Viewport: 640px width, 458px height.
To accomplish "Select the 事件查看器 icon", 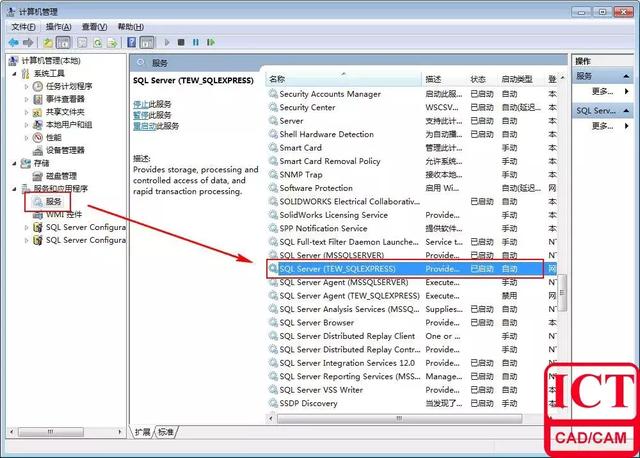I will 38,99.
